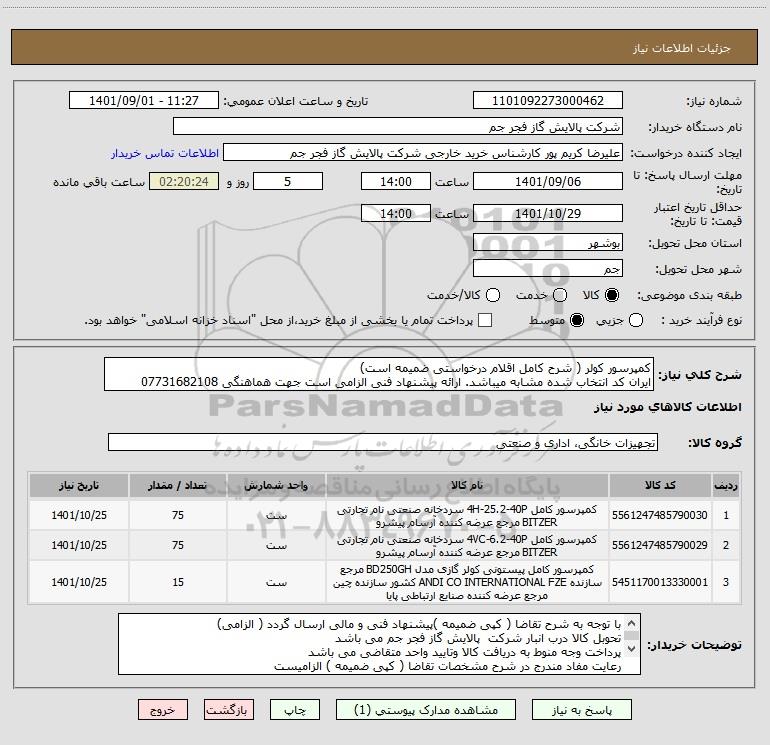The image size is (770, 745).
Task: Choose the متوسط purchase type radio
Action: coord(577,320)
